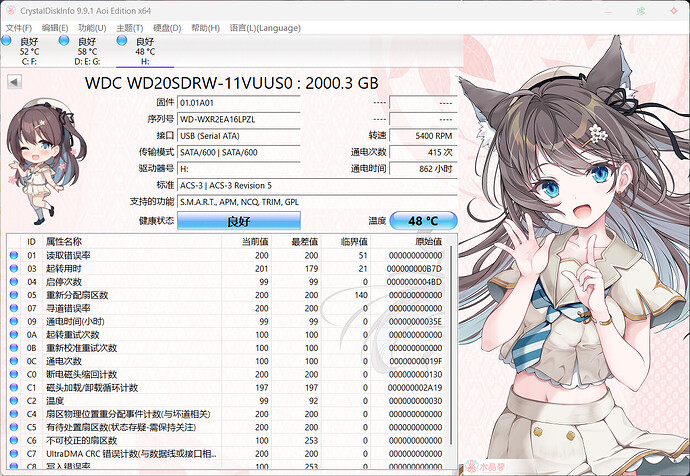Select the H: disk tab

click(x=145, y=51)
